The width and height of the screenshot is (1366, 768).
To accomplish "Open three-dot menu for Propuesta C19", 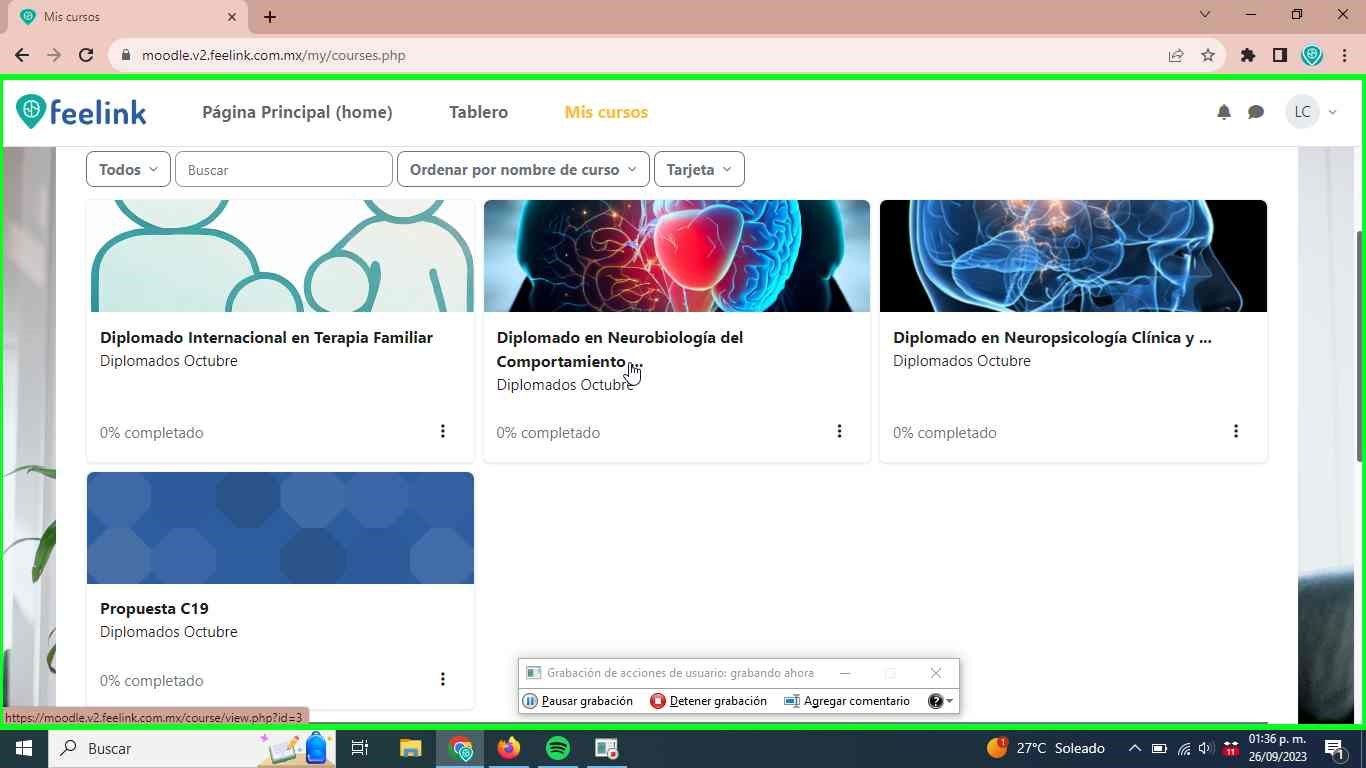I will (x=443, y=680).
